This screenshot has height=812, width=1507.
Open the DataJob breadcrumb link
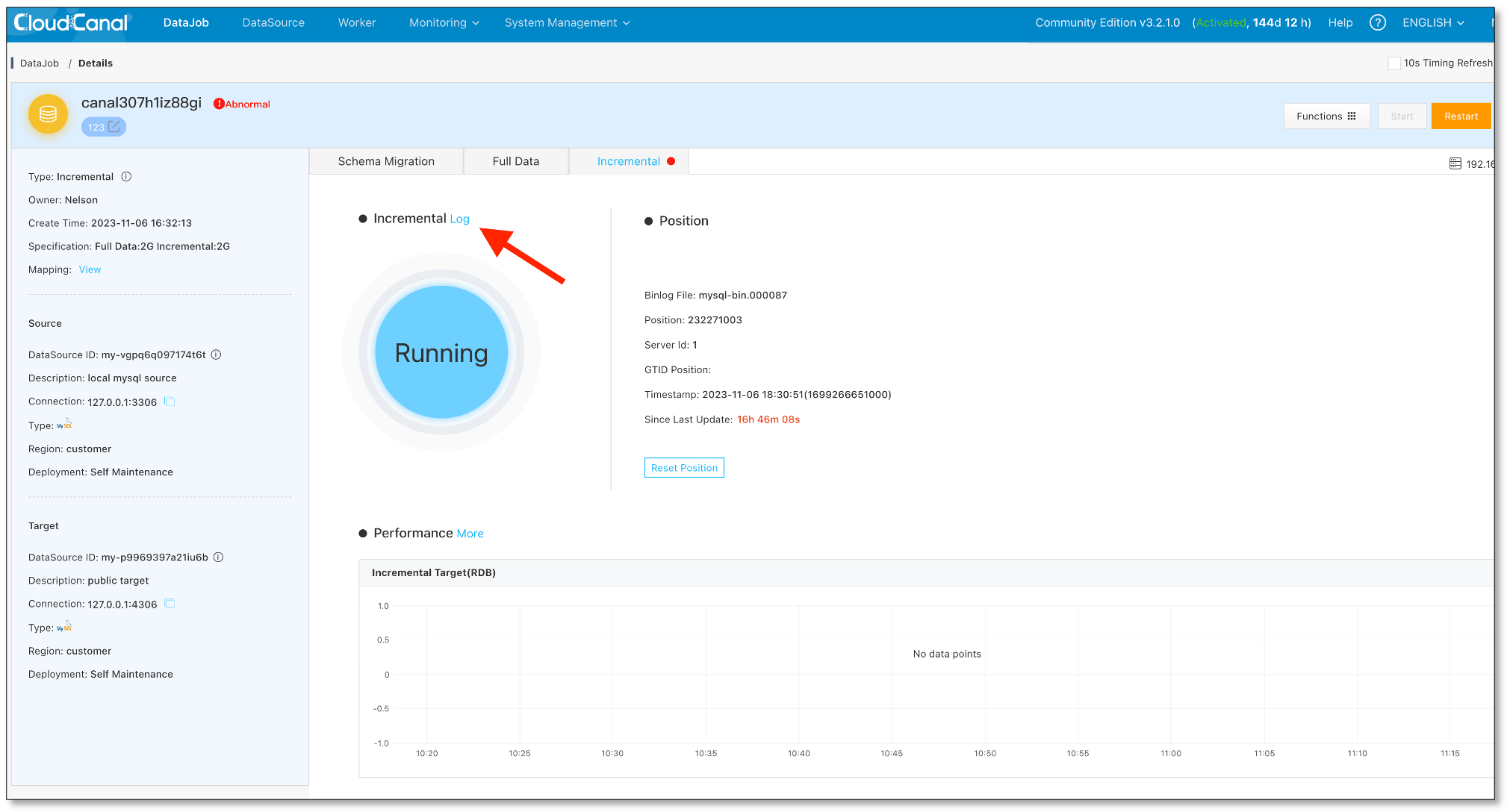(40, 63)
